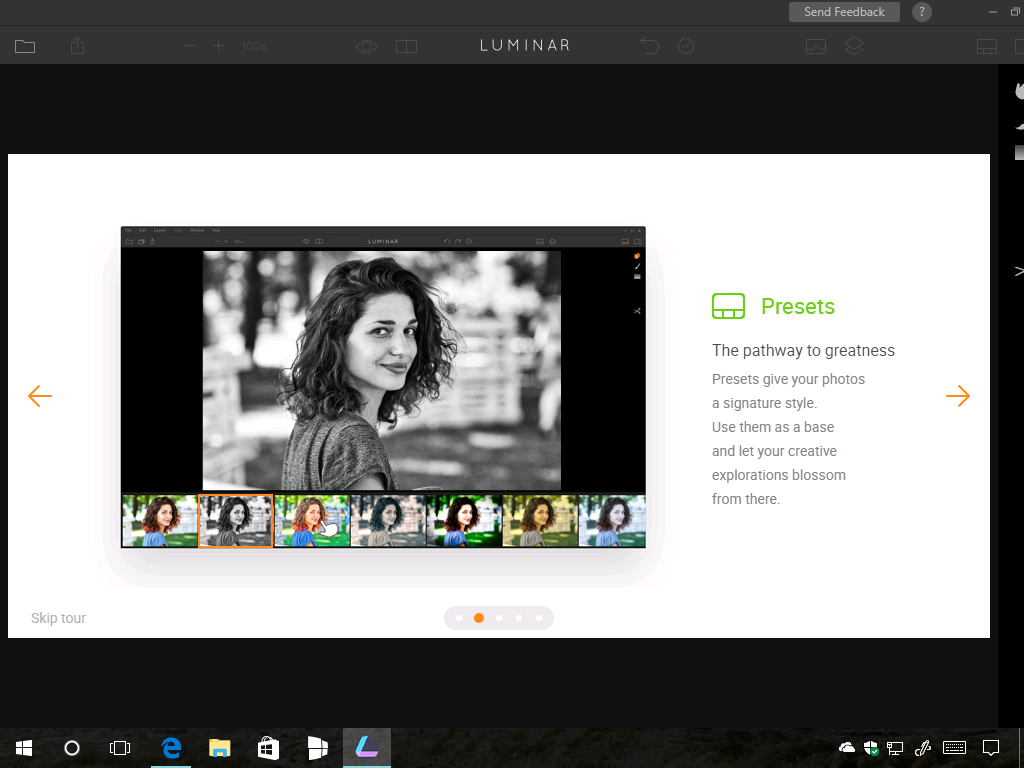
Task: Select the fifth tour page dot
Action: (x=539, y=618)
